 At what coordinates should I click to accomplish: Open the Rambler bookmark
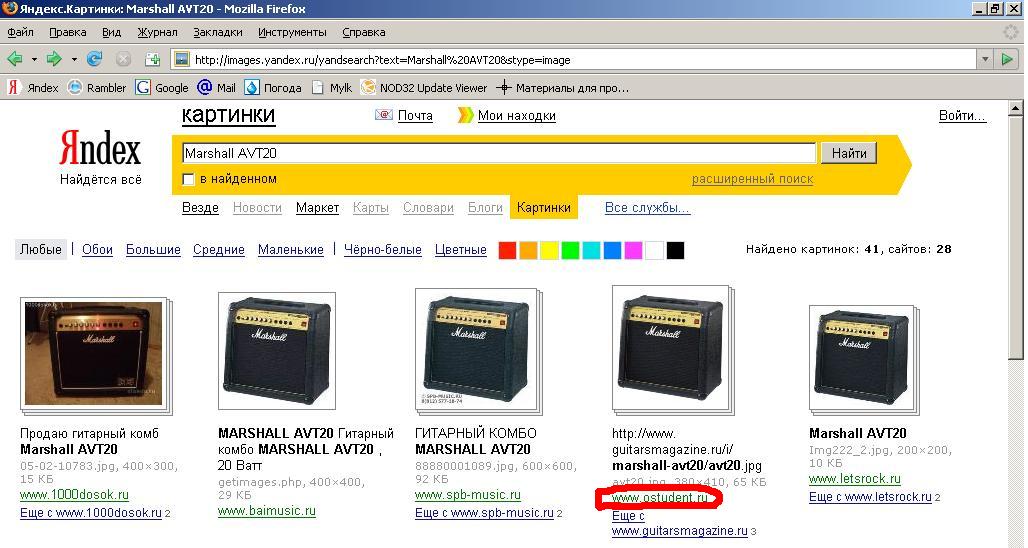(97, 87)
